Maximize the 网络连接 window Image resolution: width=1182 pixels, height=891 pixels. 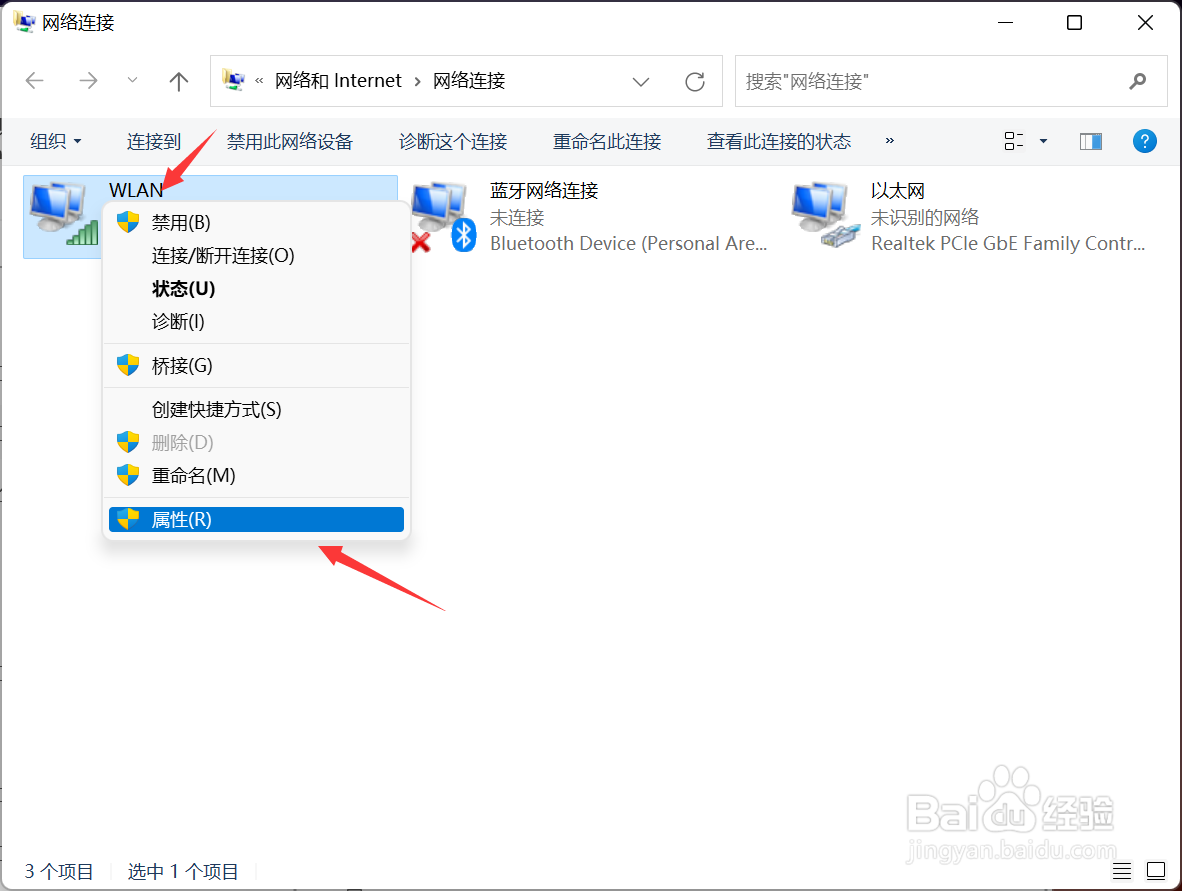[x=1074, y=23]
